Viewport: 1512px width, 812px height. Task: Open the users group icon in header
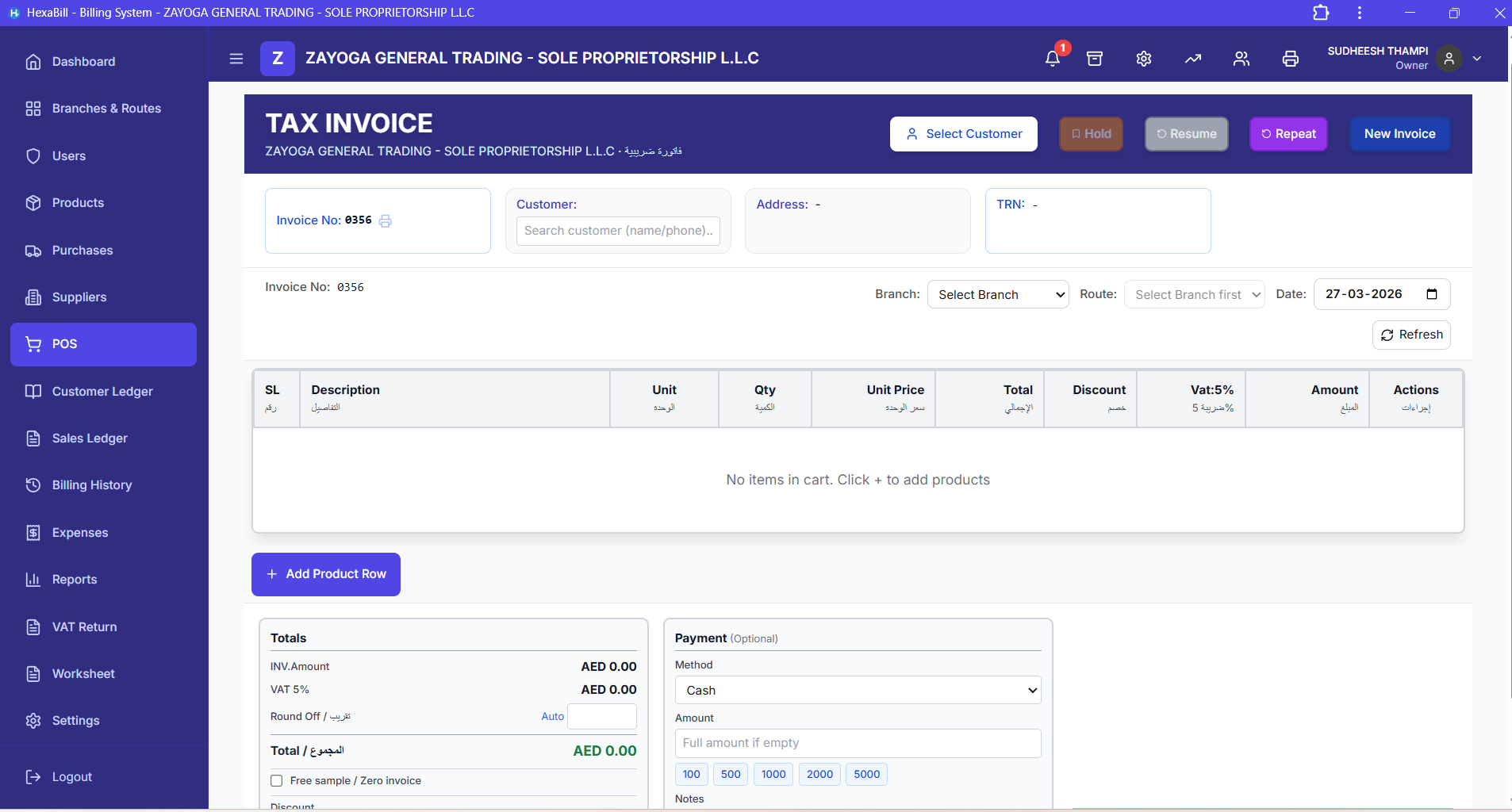click(x=1241, y=59)
